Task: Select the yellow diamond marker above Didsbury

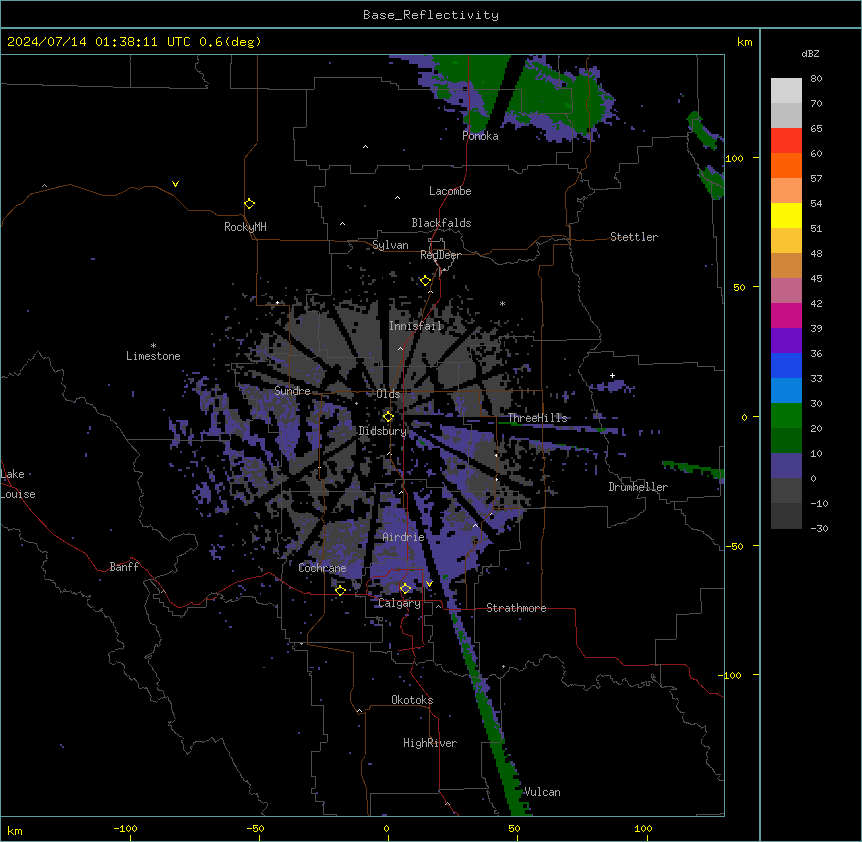Action: [388, 417]
